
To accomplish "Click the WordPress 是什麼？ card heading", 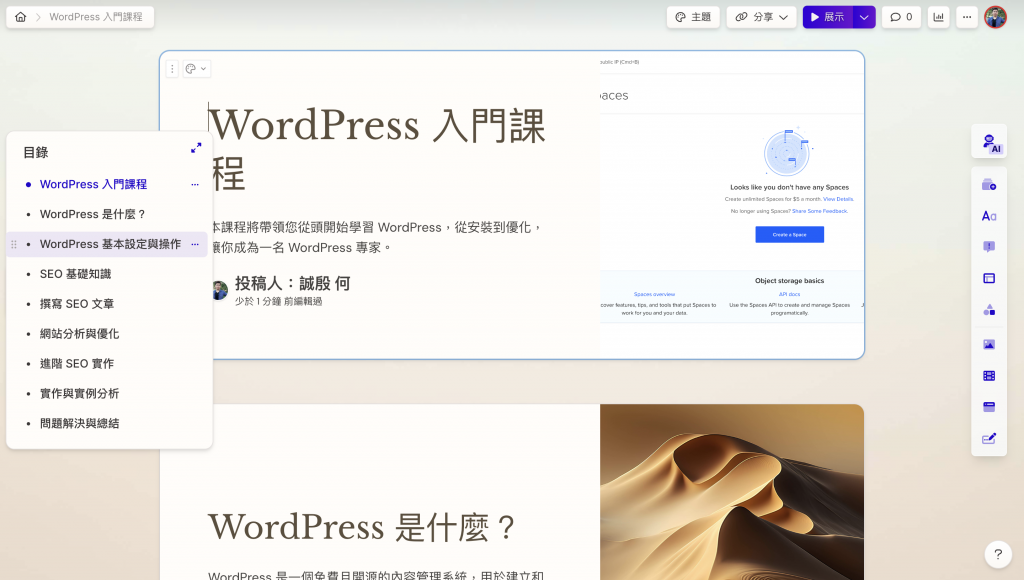I will (x=362, y=528).
